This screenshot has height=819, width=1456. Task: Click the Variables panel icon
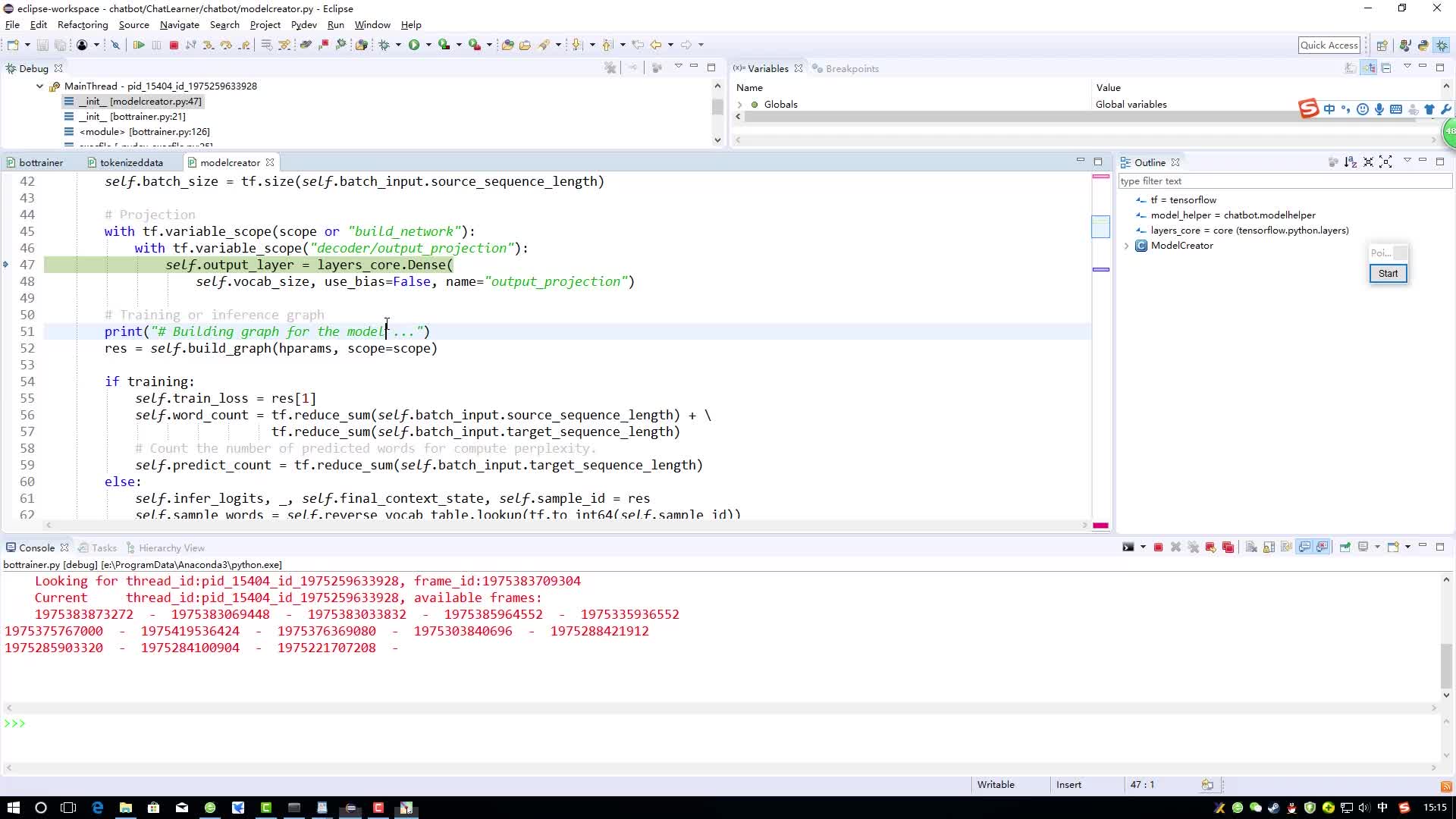click(741, 68)
